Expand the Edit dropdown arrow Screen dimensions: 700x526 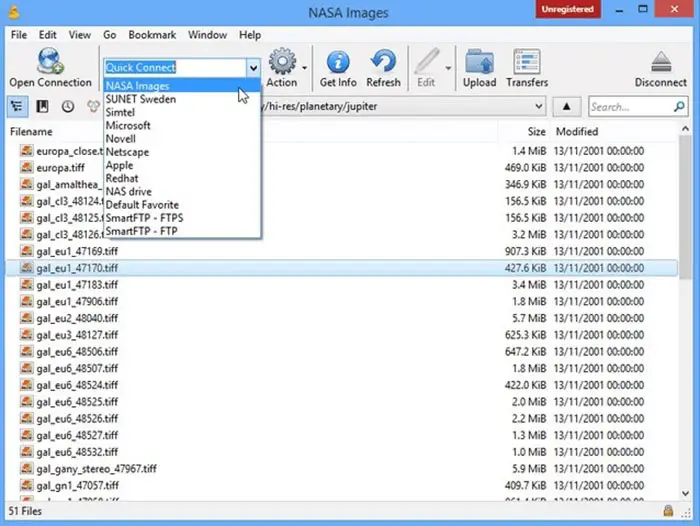(x=448, y=68)
